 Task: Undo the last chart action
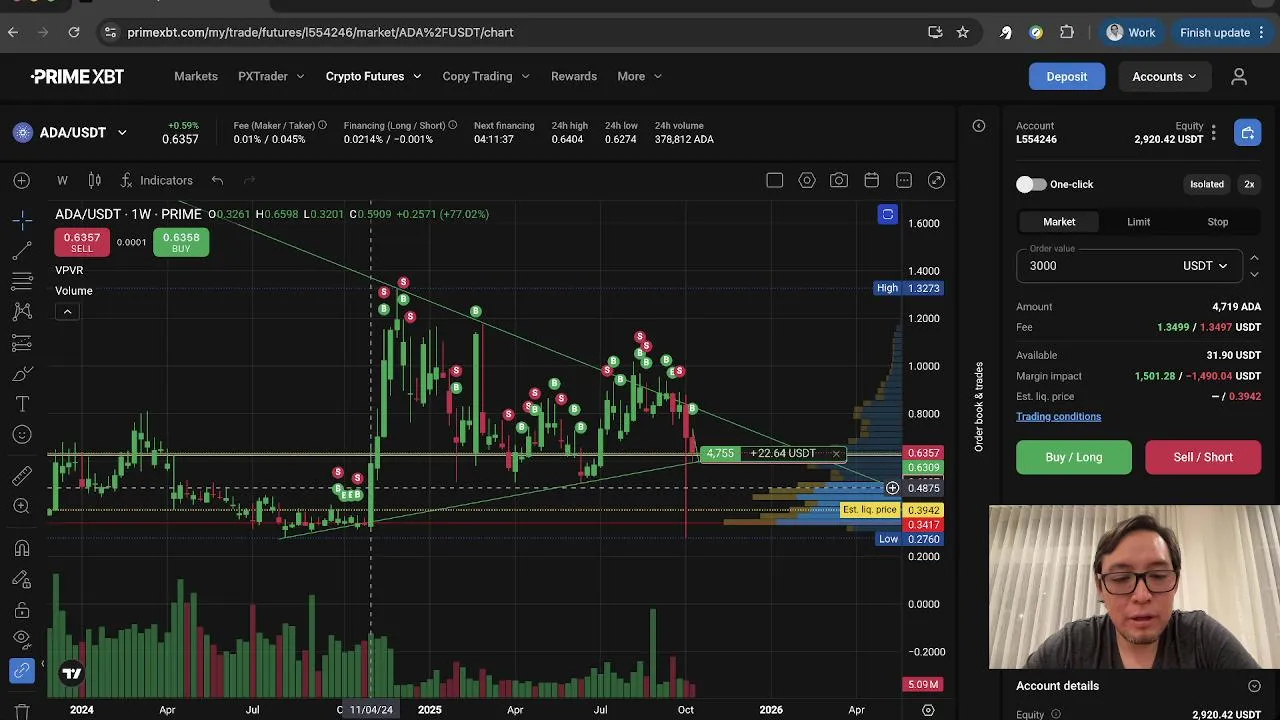[217, 181]
